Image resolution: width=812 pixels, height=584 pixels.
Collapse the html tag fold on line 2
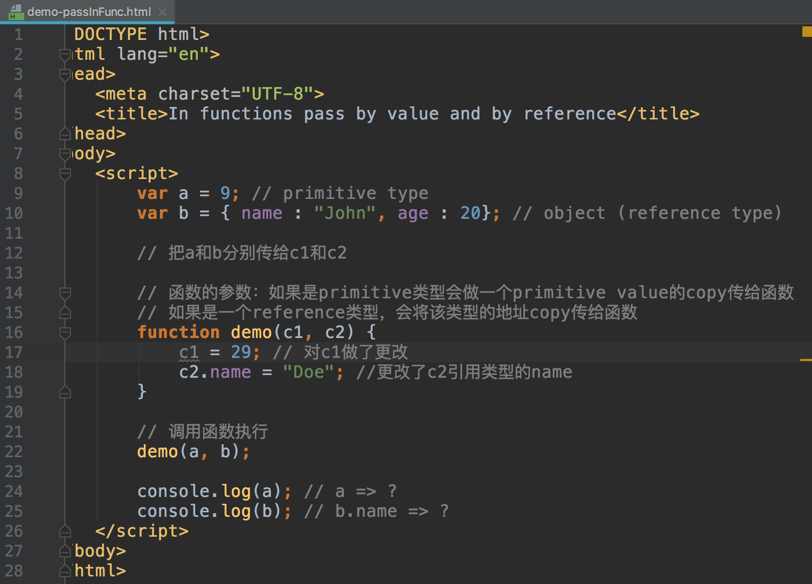65,54
